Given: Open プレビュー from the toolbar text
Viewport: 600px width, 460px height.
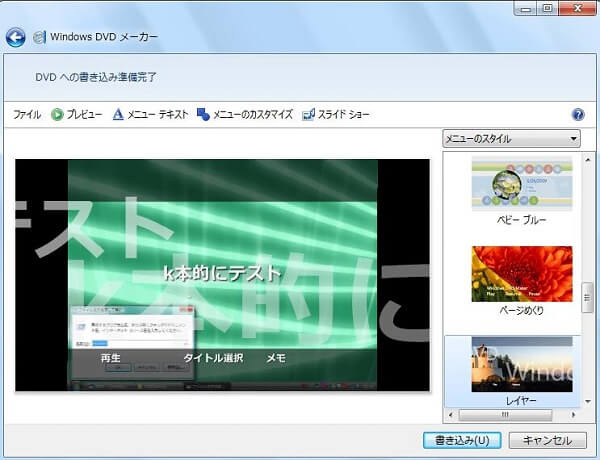Looking at the screenshot, I should [85, 114].
